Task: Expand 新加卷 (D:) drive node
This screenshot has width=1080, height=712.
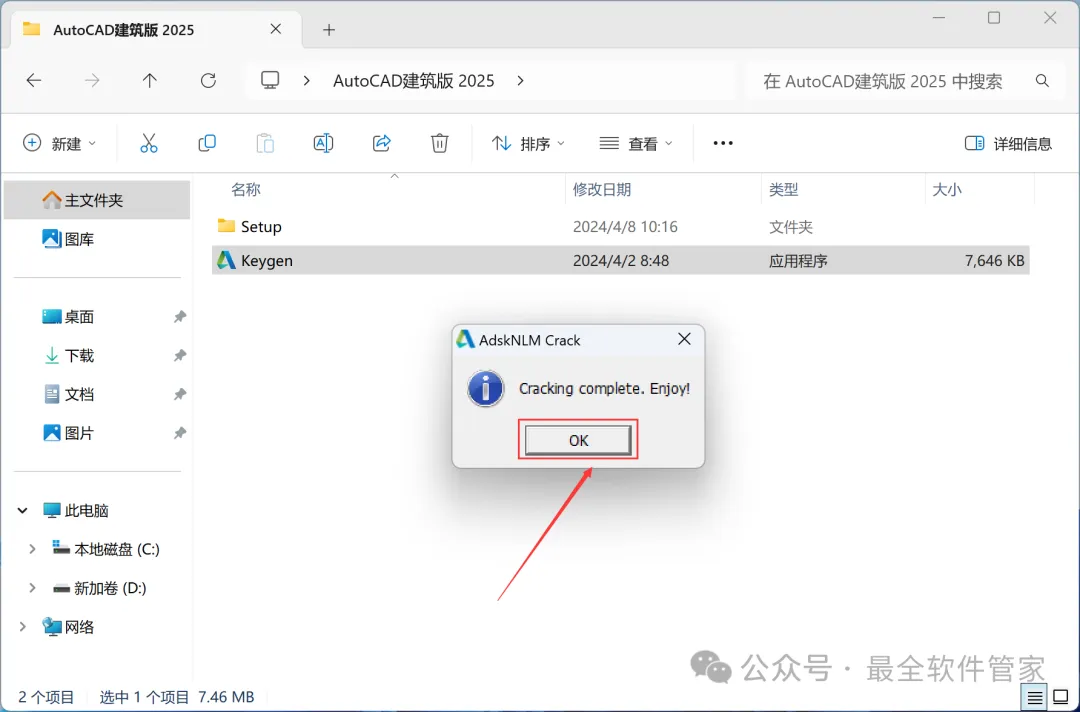Action: [32, 588]
